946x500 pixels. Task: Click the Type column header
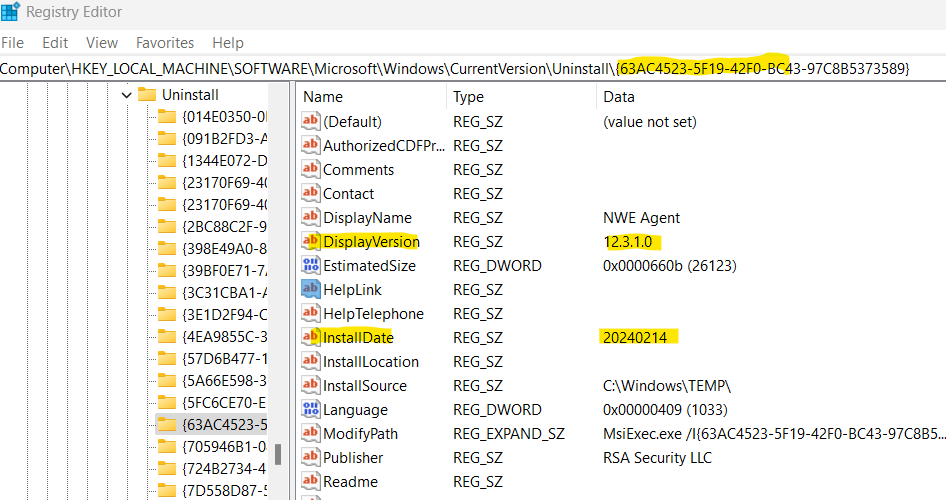tap(468, 97)
